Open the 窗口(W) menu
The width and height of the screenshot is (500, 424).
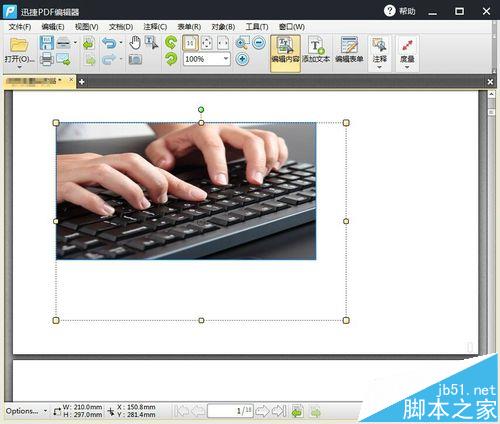[292, 27]
